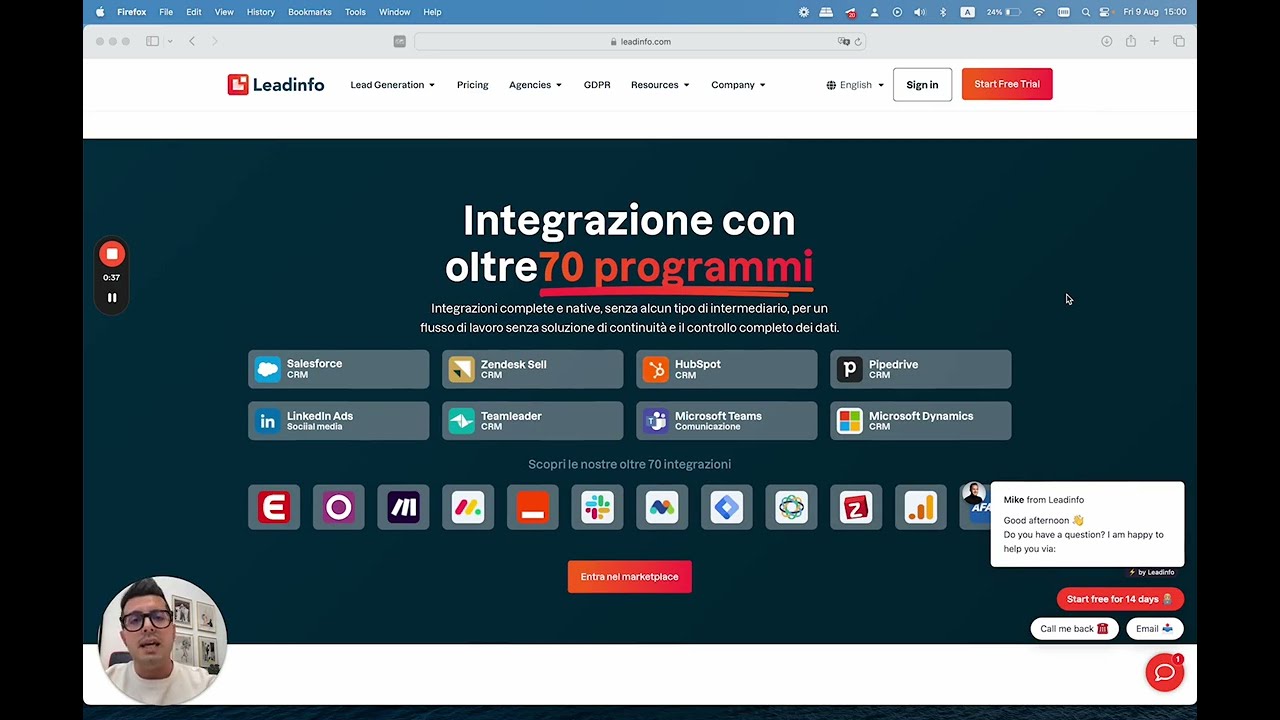Pause the screen recording

(x=112, y=297)
